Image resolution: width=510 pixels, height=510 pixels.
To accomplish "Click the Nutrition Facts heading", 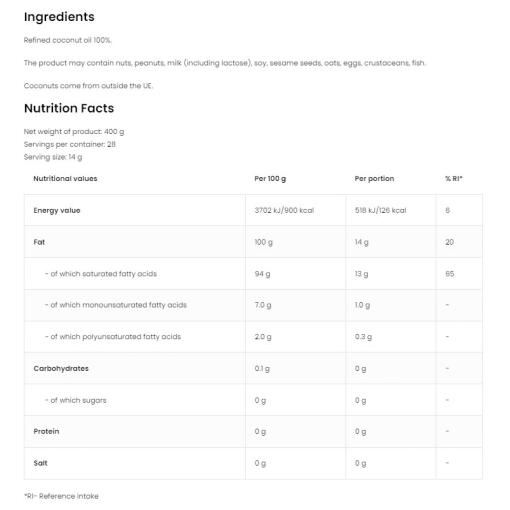I will pyautogui.click(x=69, y=108).
